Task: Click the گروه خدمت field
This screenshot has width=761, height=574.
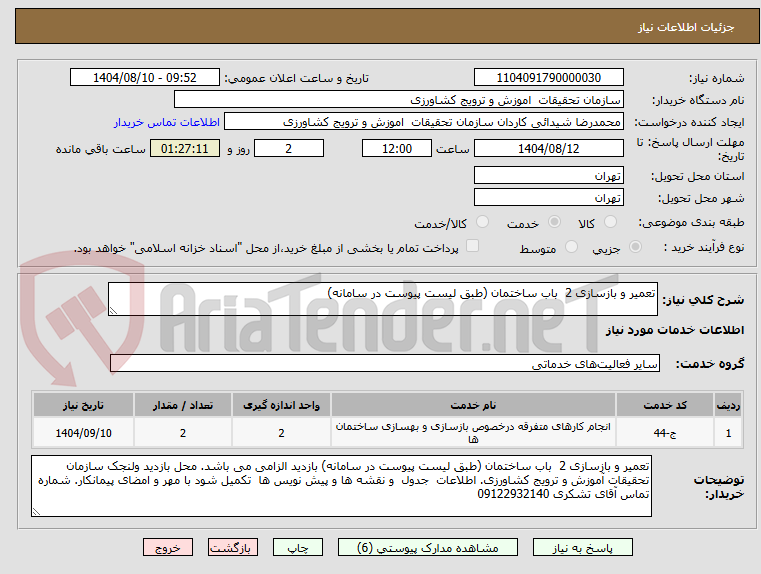Action: (x=385, y=363)
